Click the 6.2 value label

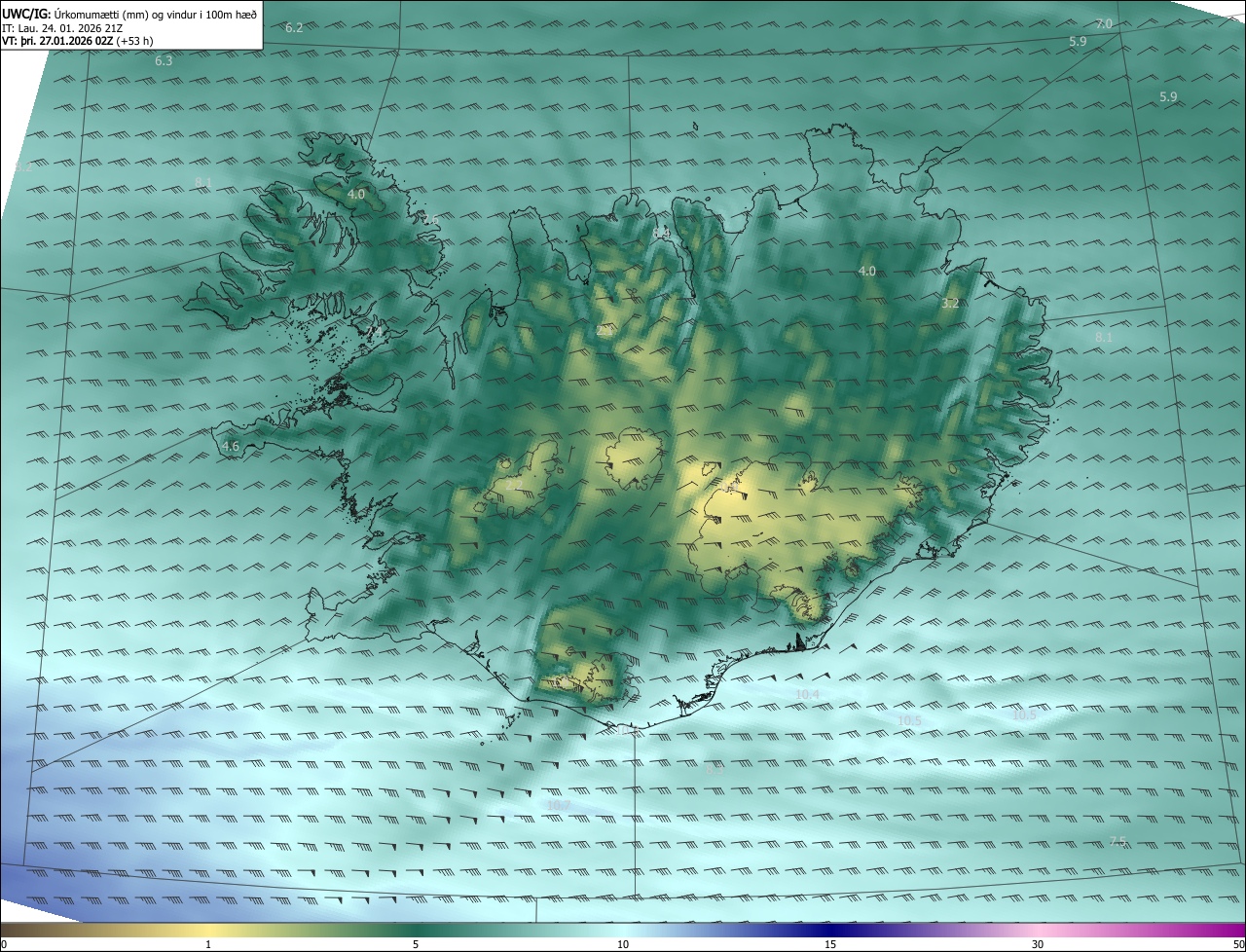tap(294, 27)
